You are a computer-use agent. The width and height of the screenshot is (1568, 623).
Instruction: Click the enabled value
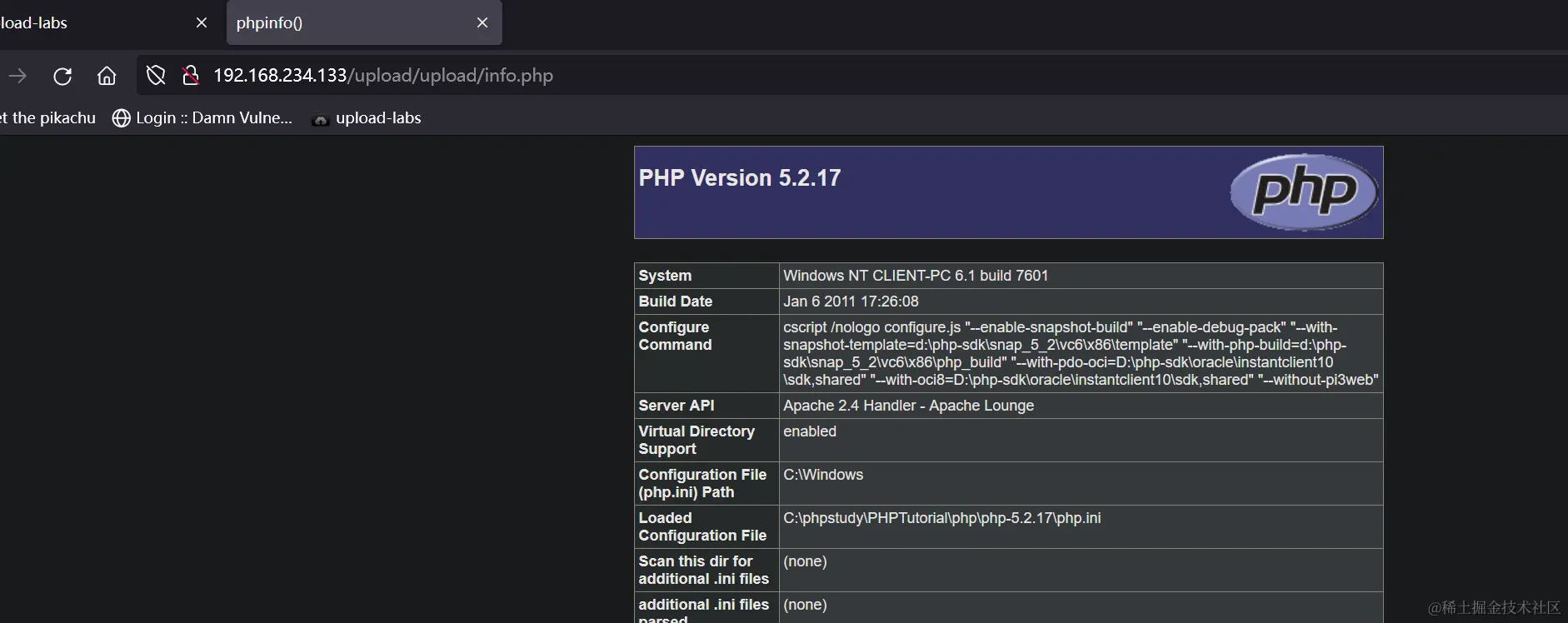[x=810, y=431]
